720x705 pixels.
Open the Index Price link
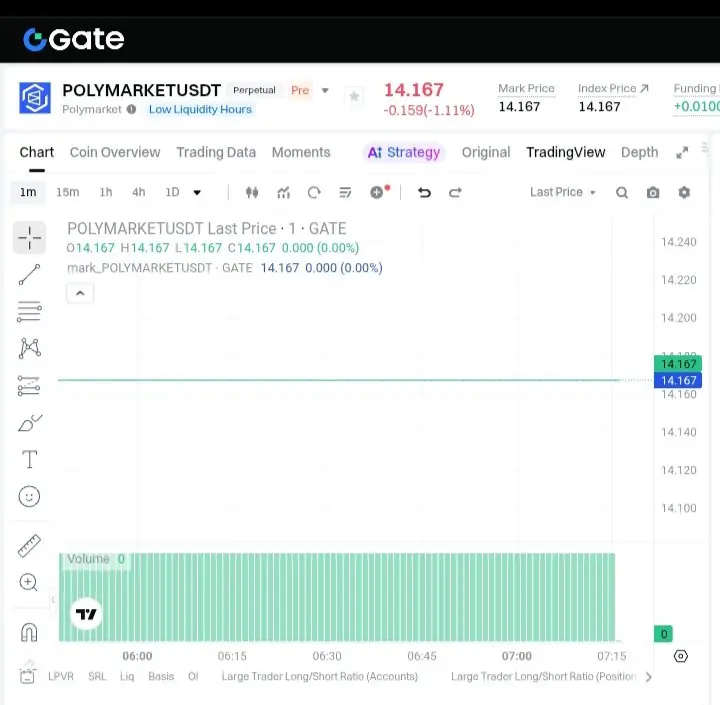point(613,88)
